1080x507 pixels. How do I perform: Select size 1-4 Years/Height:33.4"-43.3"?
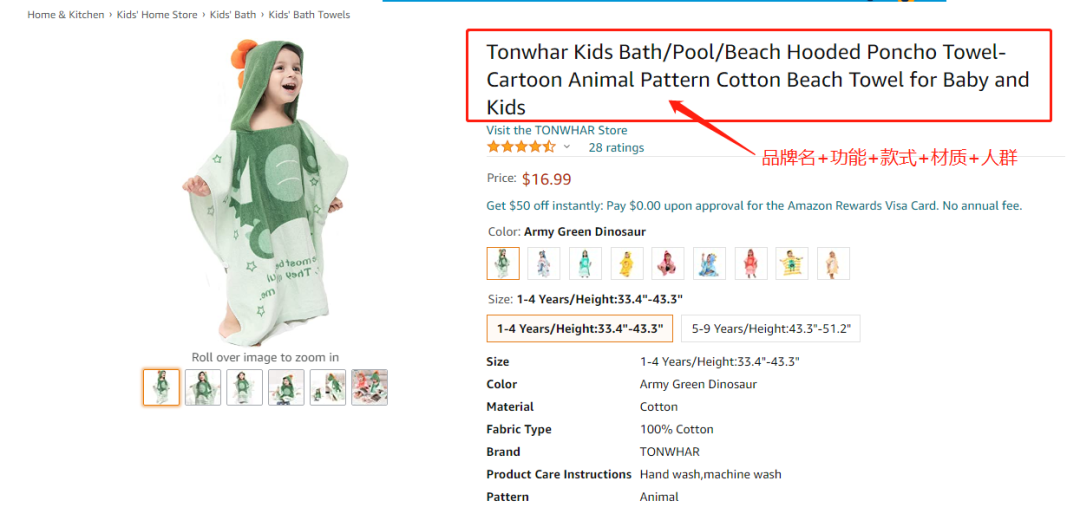click(x=579, y=328)
